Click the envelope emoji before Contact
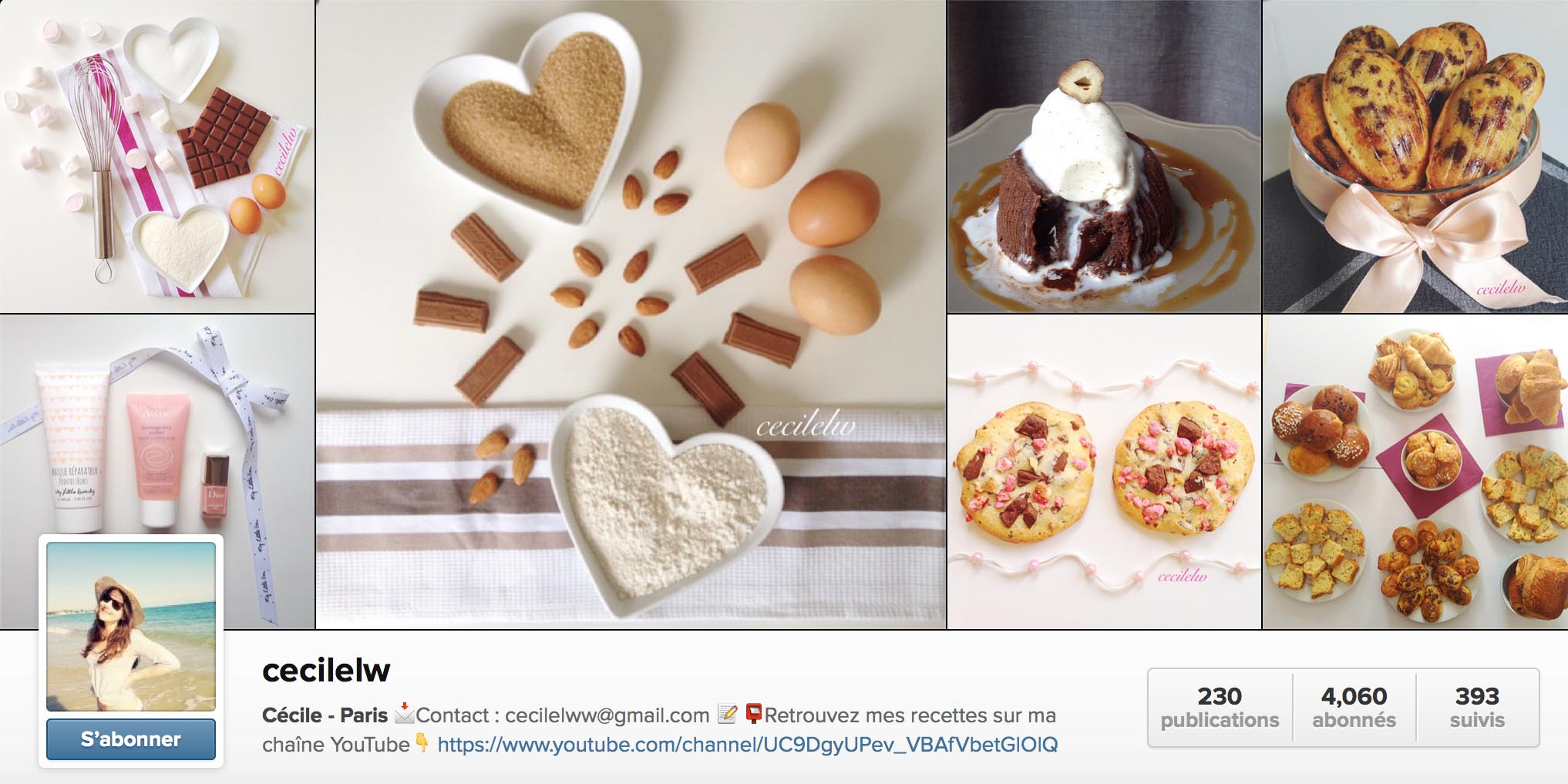The width and height of the screenshot is (1568, 784). (404, 713)
